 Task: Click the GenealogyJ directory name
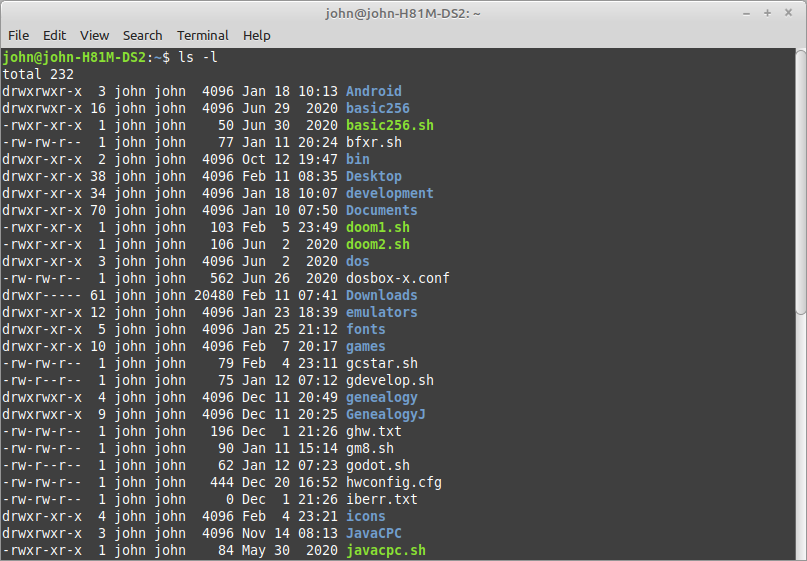386,414
